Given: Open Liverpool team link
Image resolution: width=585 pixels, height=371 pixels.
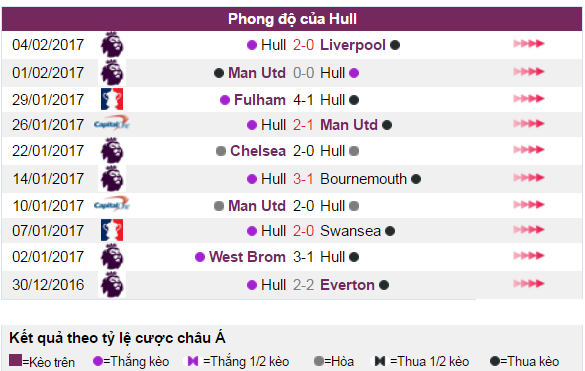Looking at the screenshot, I should [x=353, y=45].
